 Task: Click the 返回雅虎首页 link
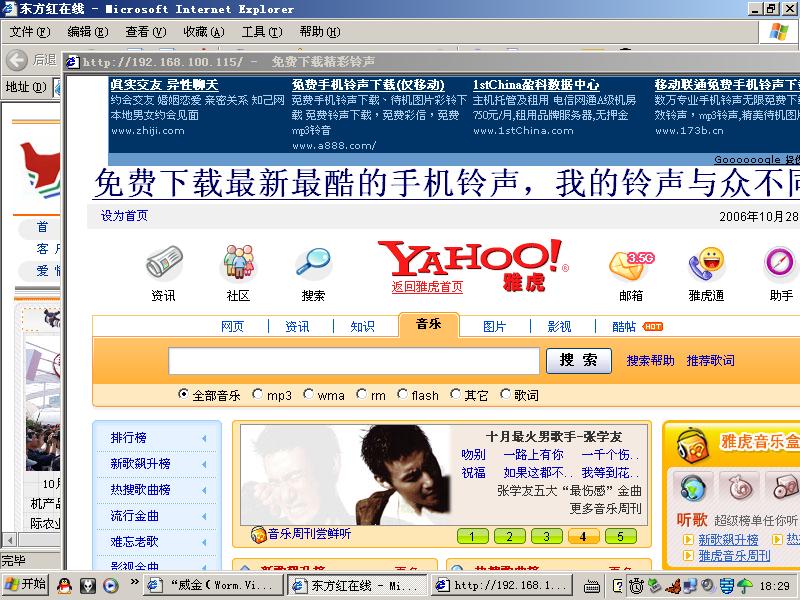pos(427,287)
